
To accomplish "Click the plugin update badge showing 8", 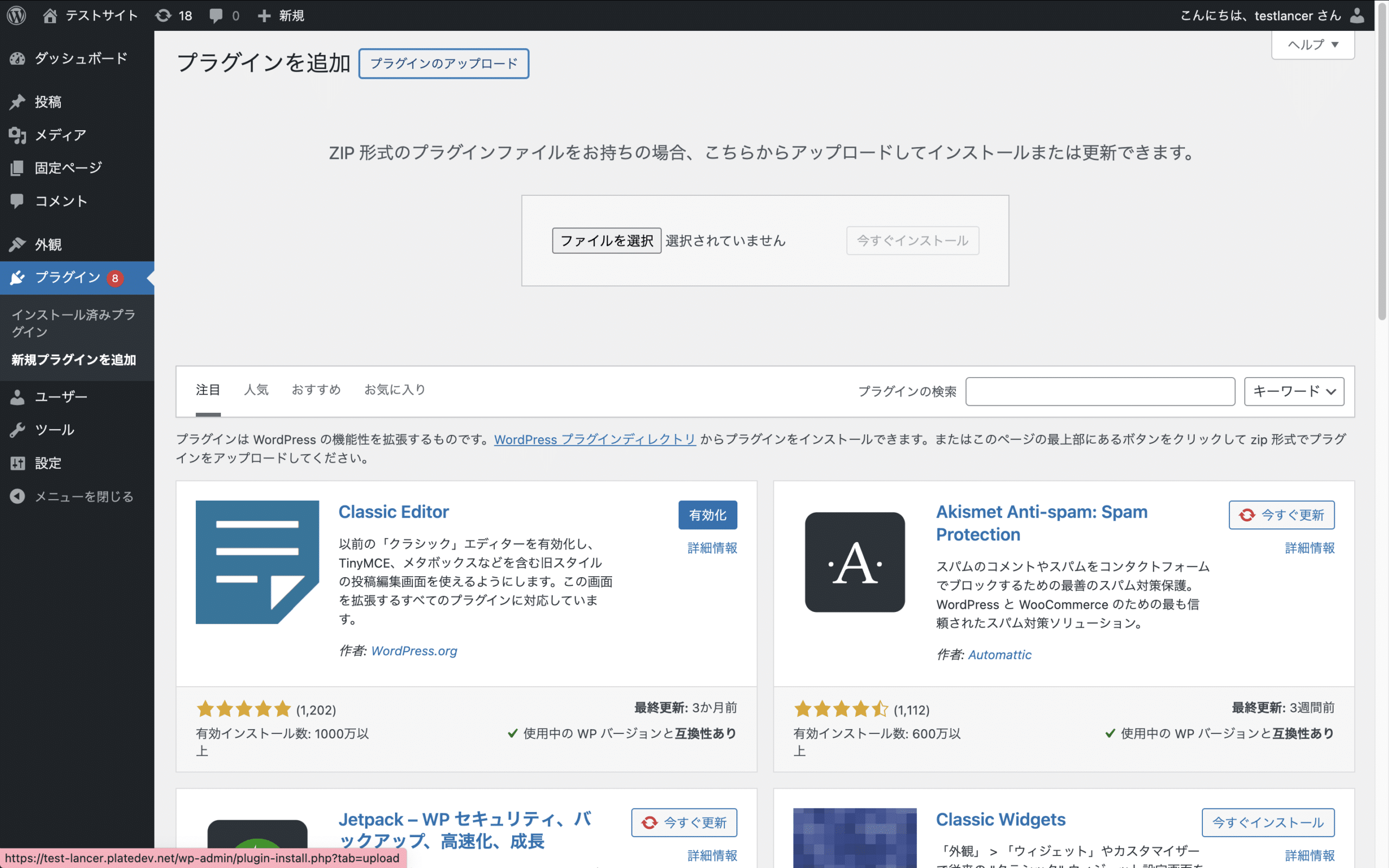I will pyautogui.click(x=116, y=278).
